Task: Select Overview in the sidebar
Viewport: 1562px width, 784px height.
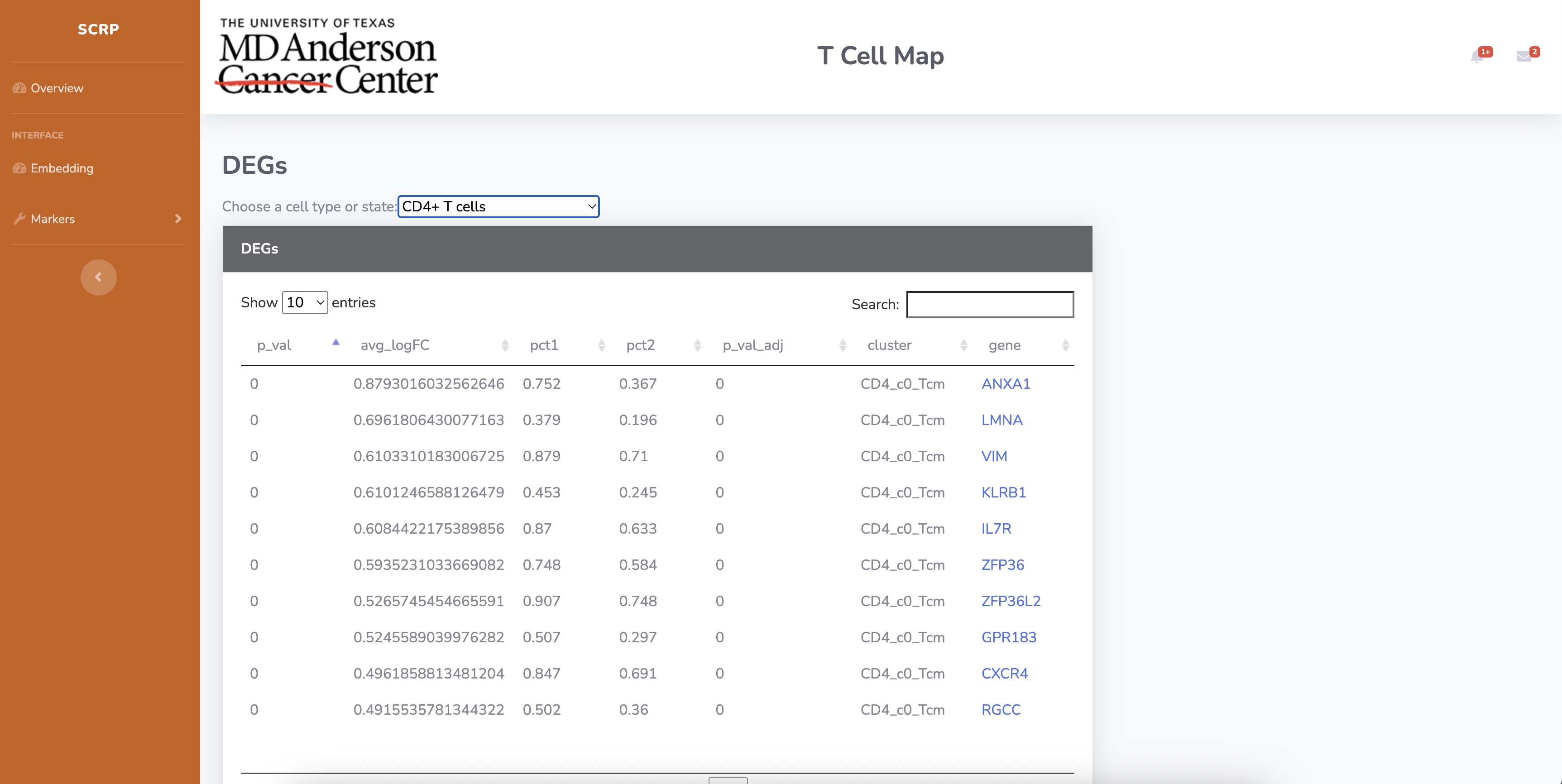Action: pos(57,88)
